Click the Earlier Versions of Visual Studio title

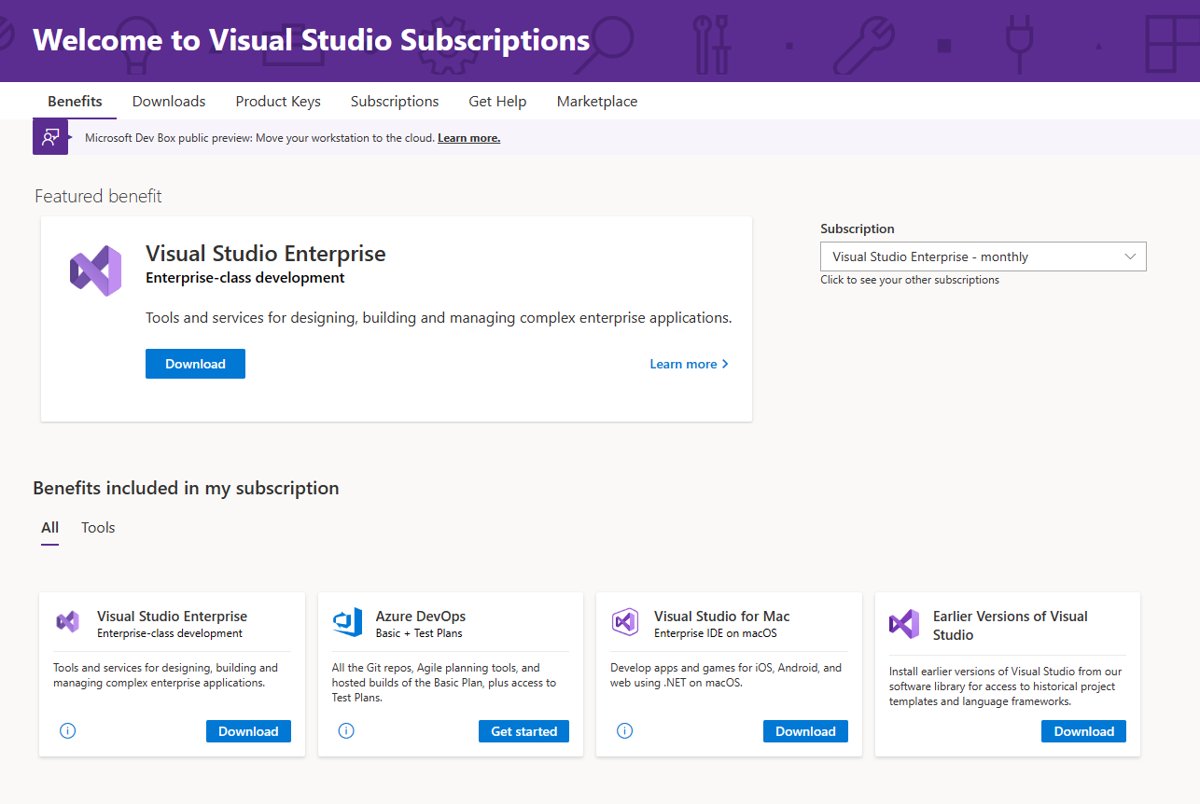[1010, 625]
